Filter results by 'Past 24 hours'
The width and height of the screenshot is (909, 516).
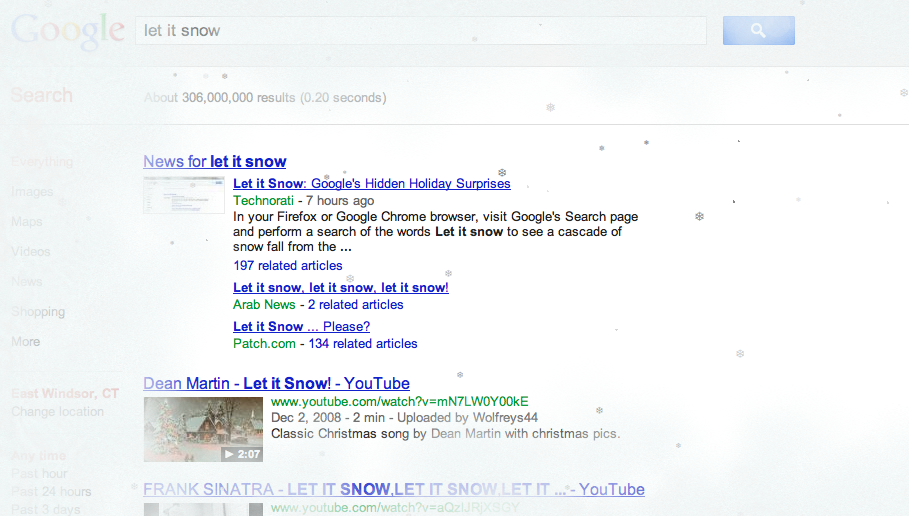click(51, 492)
